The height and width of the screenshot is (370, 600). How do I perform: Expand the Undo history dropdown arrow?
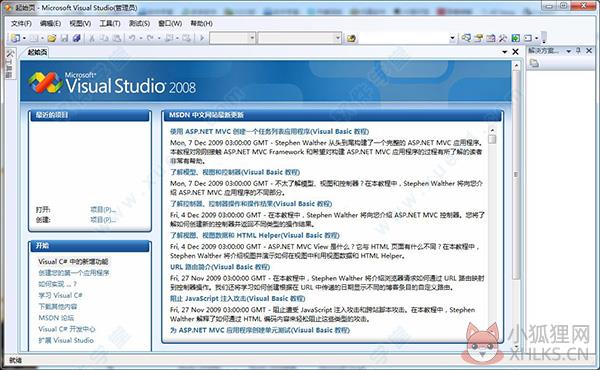[x=141, y=38]
